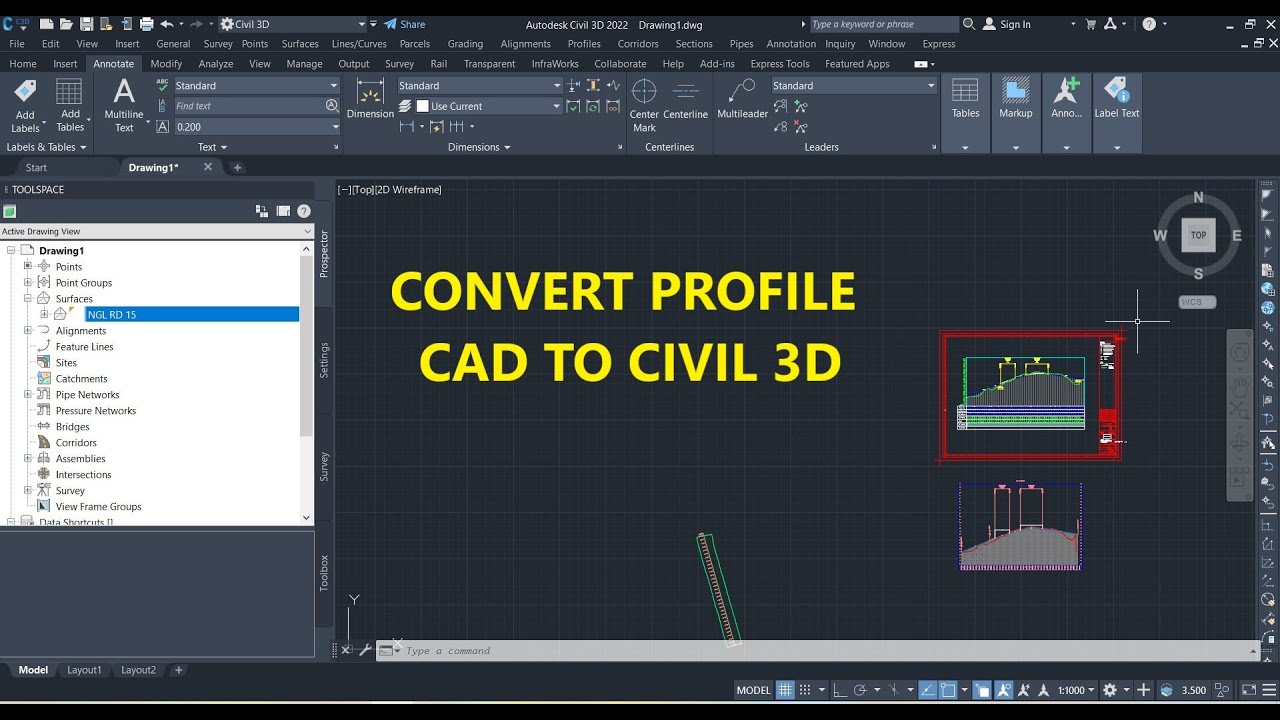The image size is (1280, 720).
Task: Toggle the drawing grid display
Action: click(785, 690)
